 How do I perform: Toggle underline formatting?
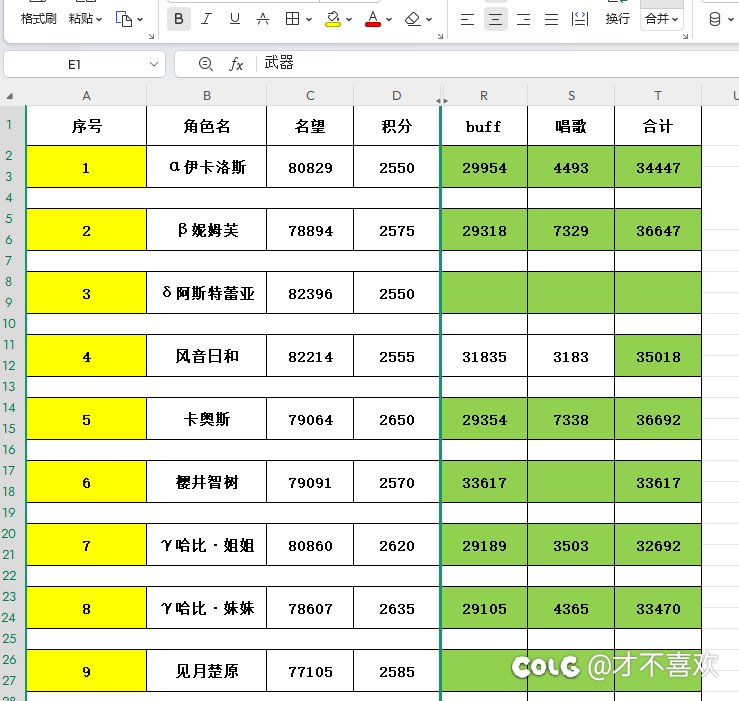click(234, 19)
